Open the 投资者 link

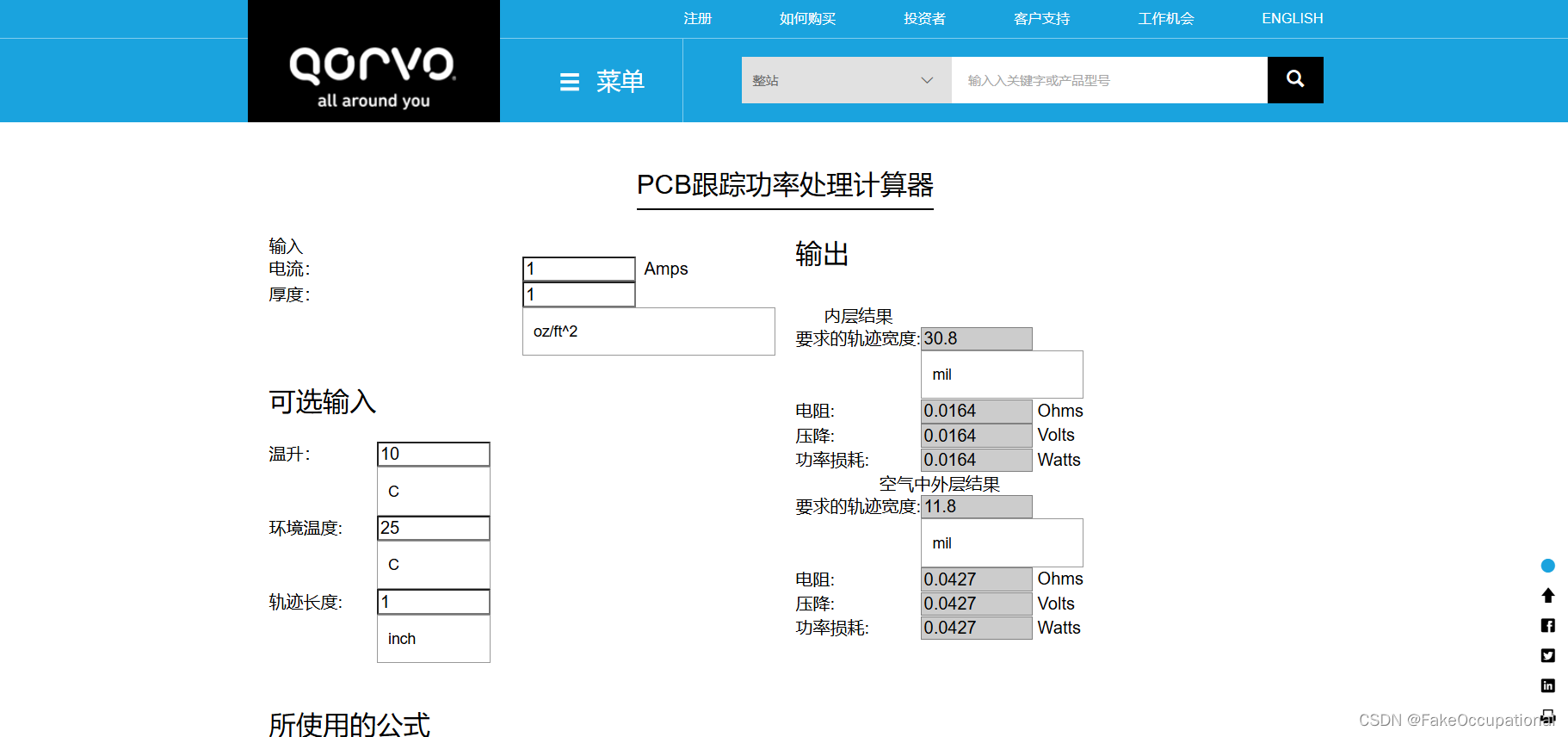click(x=924, y=18)
